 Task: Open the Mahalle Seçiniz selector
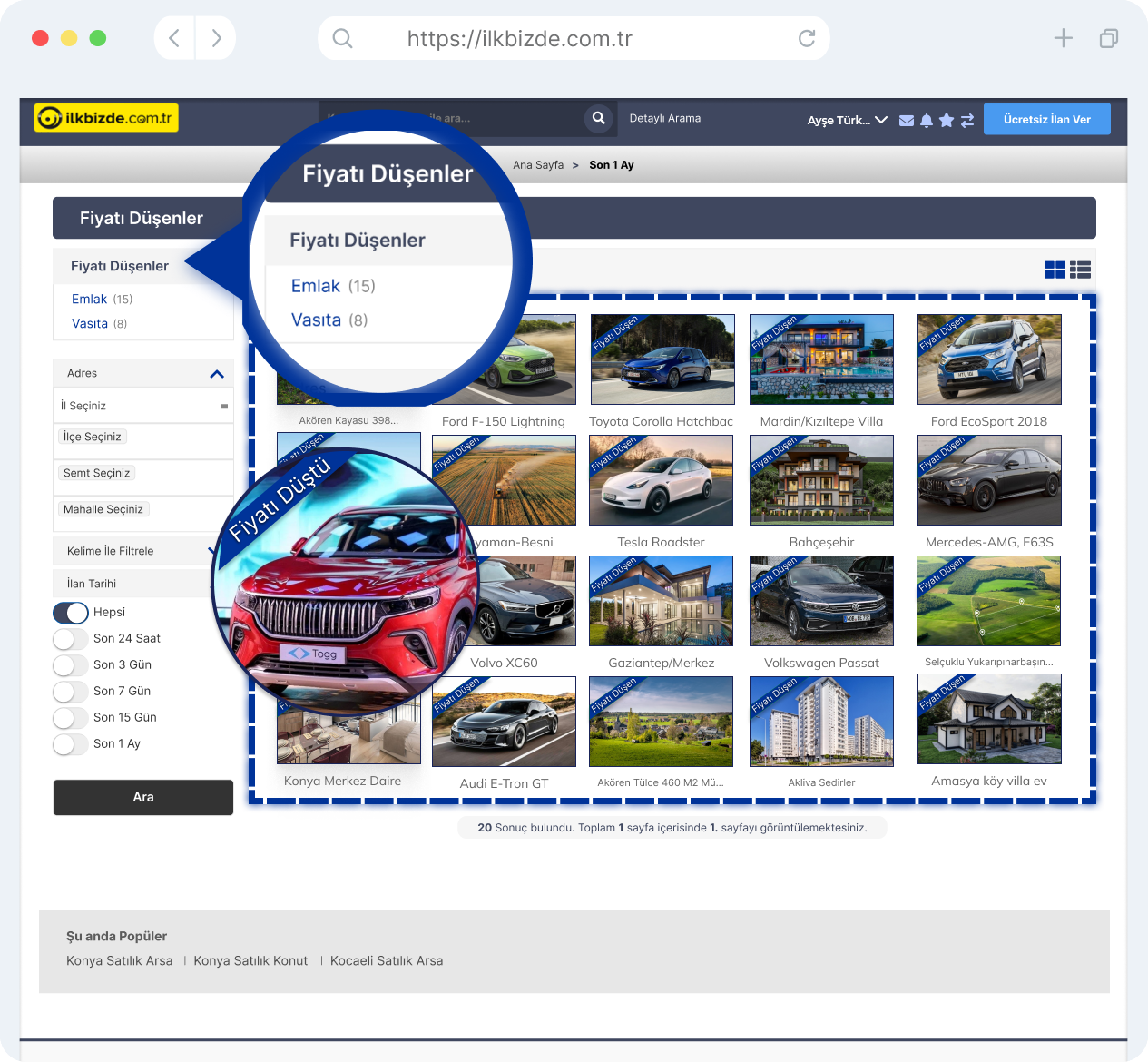(x=103, y=509)
